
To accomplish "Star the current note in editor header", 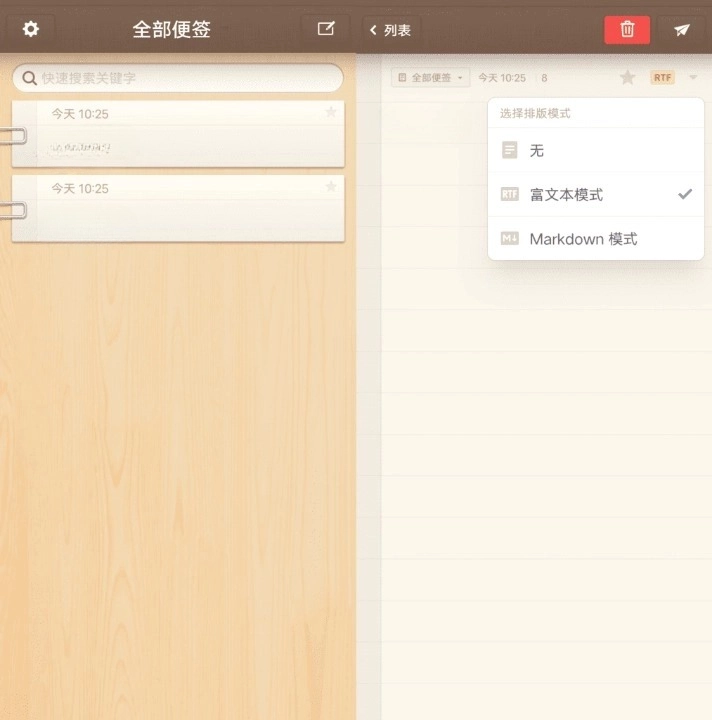I will 628,77.
